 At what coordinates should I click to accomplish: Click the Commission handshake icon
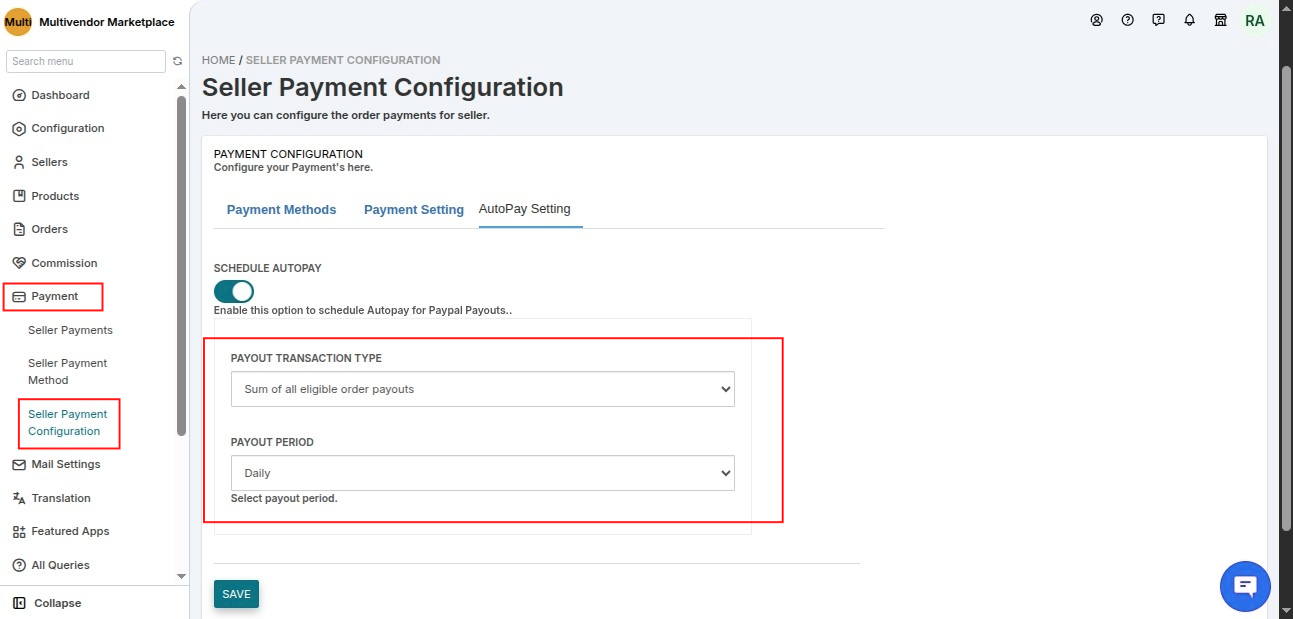[x=18, y=263]
